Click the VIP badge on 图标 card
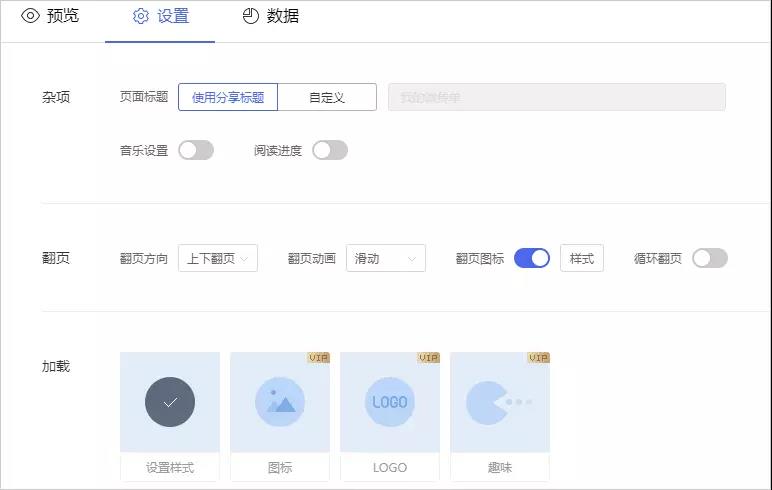Image resolution: width=772 pixels, height=490 pixels. click(x=319, y=358)
